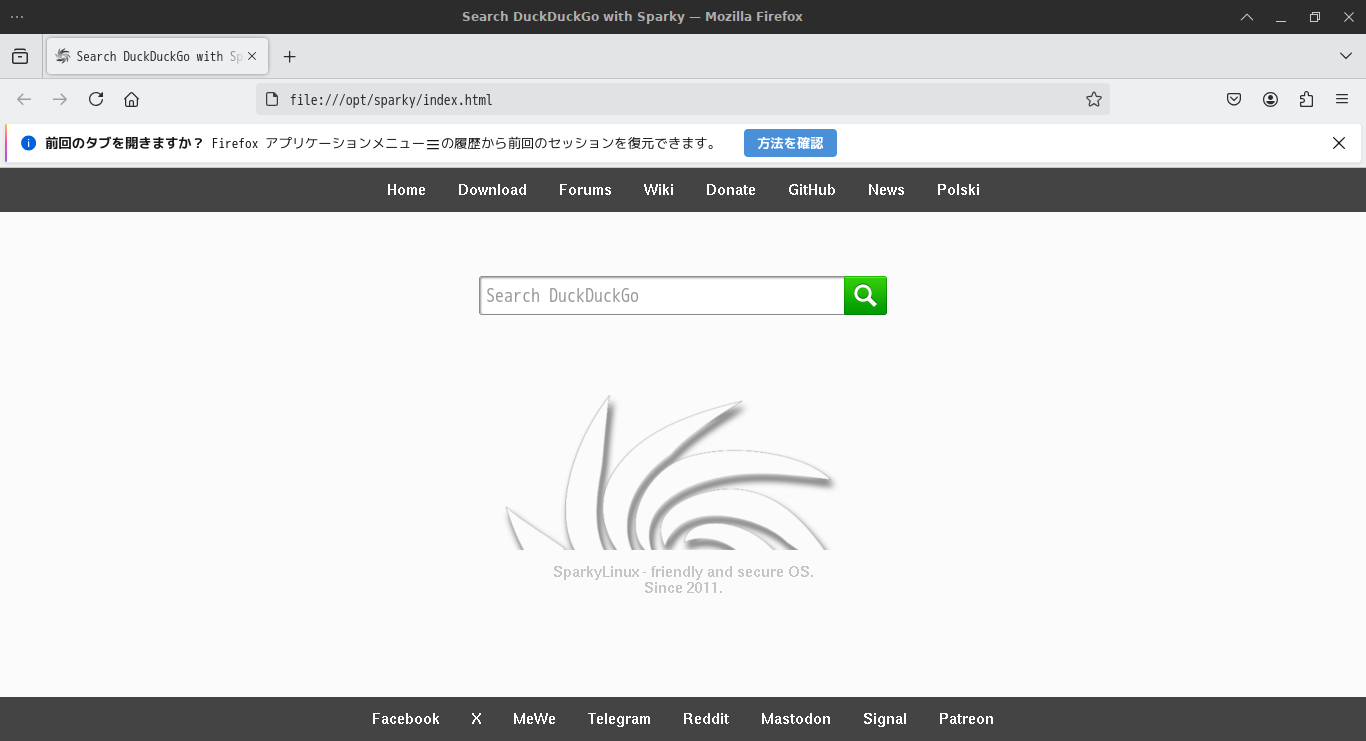Click the 方法を確認 button
This screenshot has width=1366, height=741.
(790, 143)
